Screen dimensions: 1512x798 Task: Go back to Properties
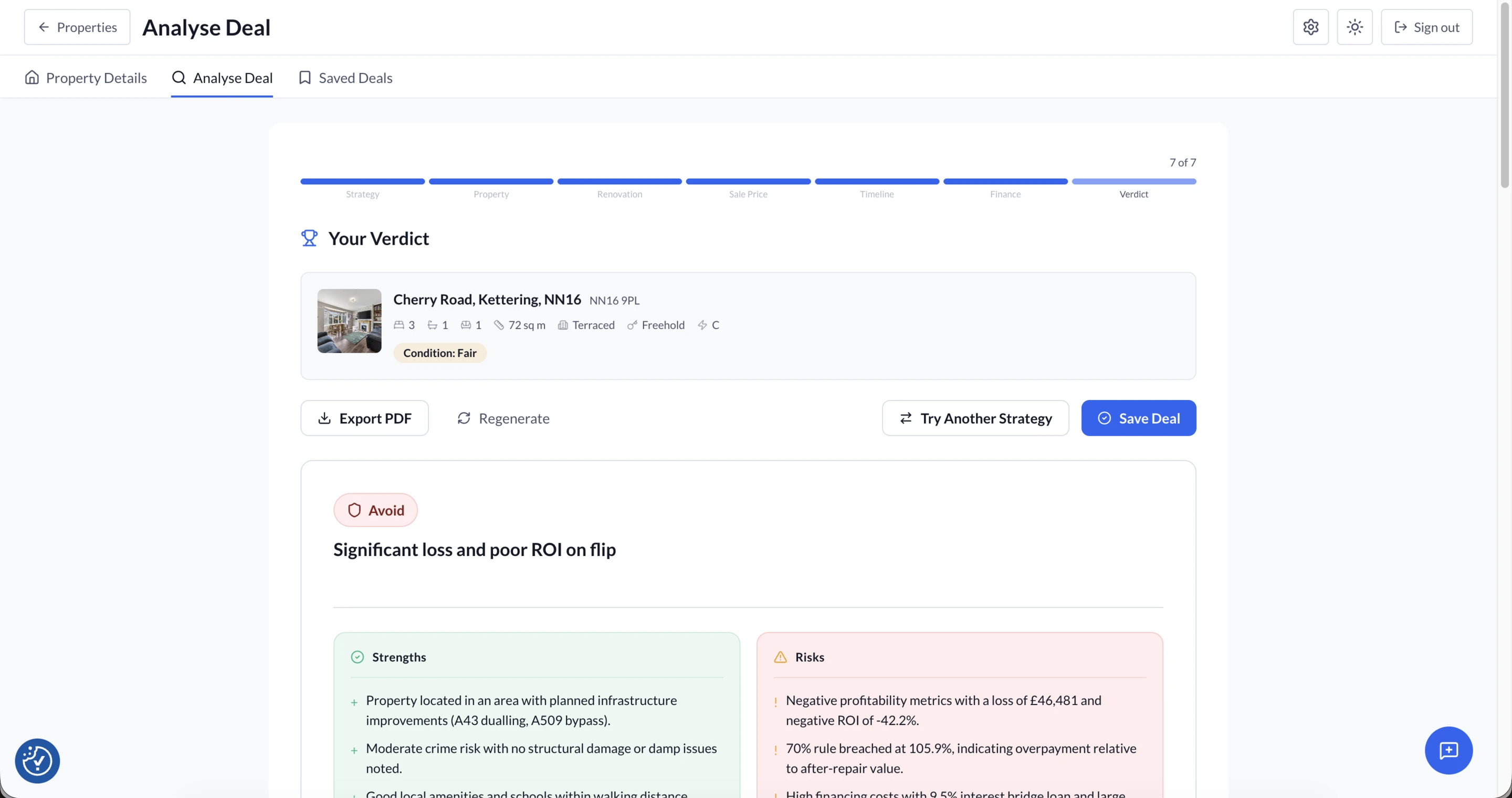tap(77, 27)
